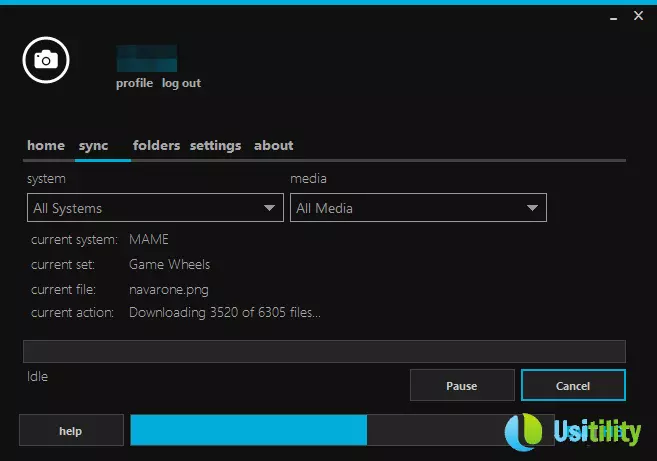The image size is (657, 461).
Task: Pause the current download
Action: click(x=462, y=386)
